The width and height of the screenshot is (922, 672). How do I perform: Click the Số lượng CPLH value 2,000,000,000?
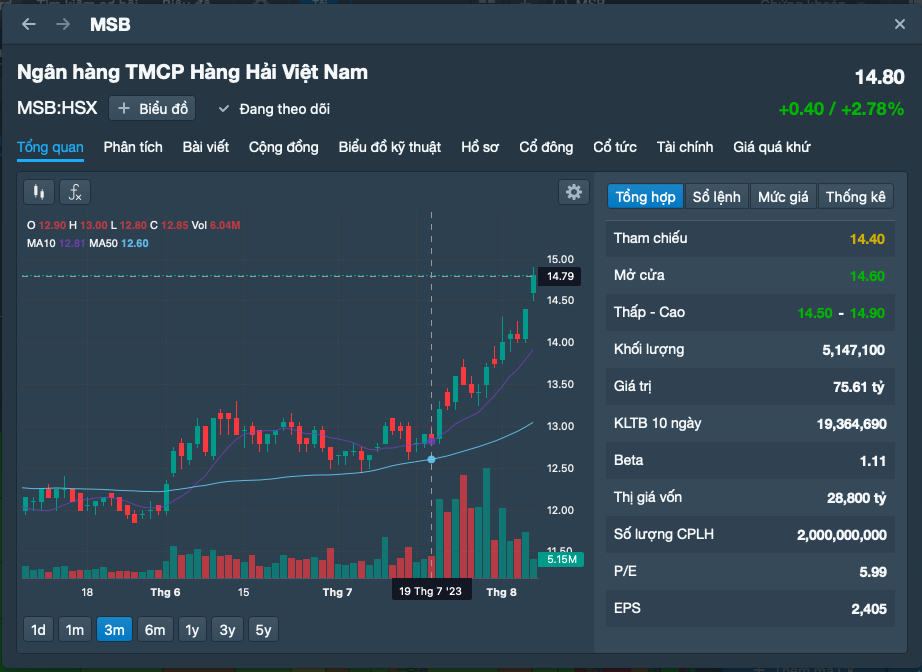click(x=841, y=535)
